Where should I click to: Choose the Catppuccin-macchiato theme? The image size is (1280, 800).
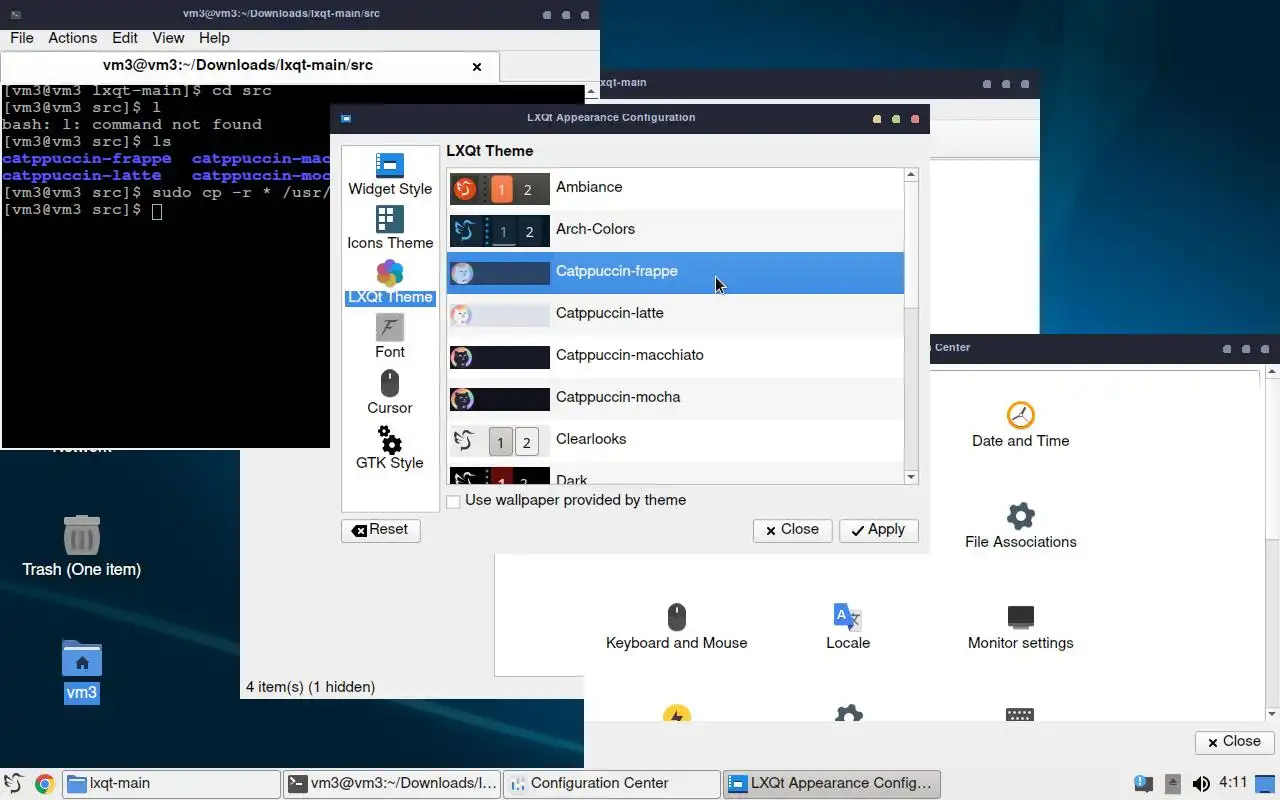(675, 356)
